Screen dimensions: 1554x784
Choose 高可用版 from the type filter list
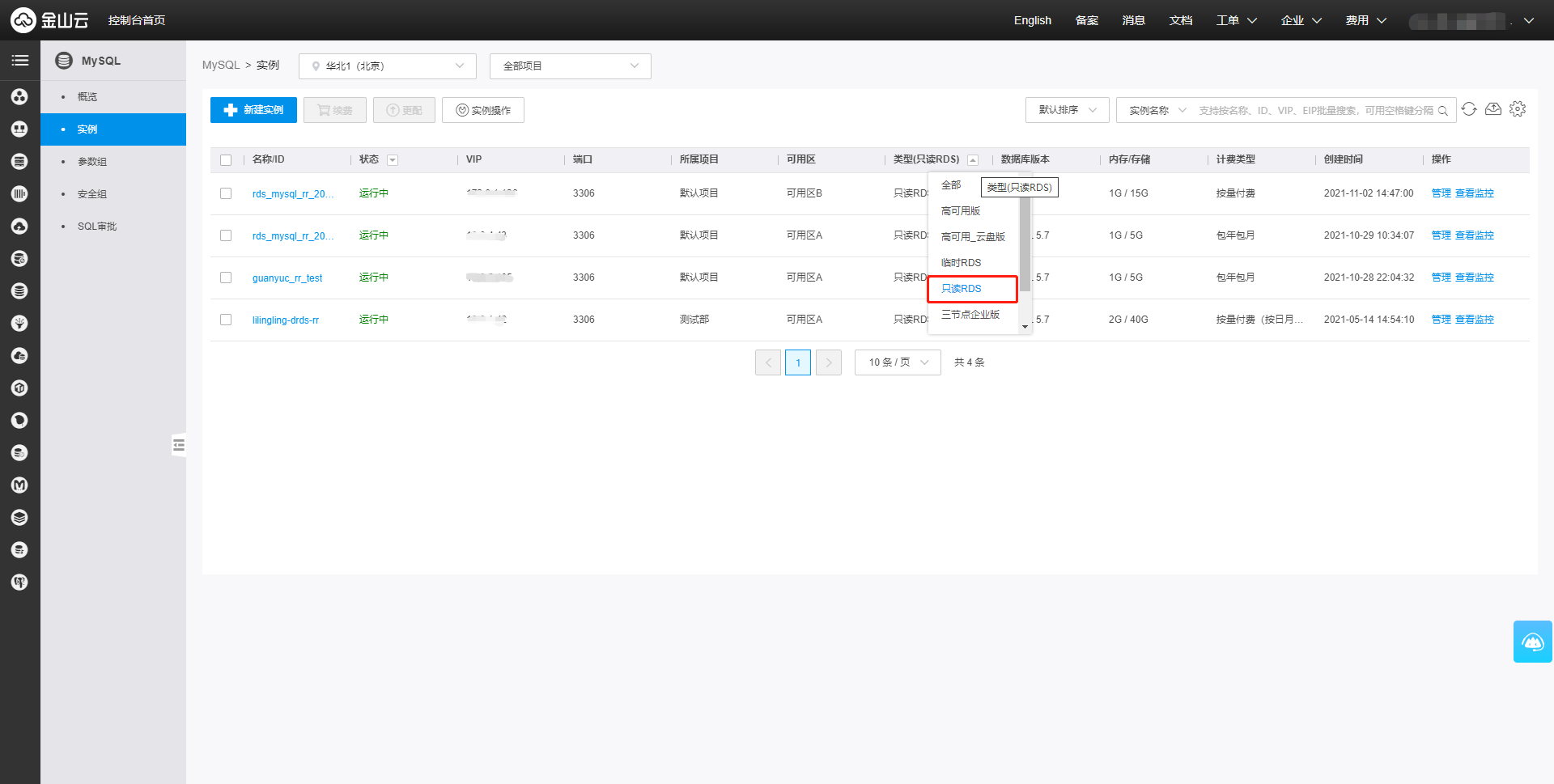pos(961,211)
